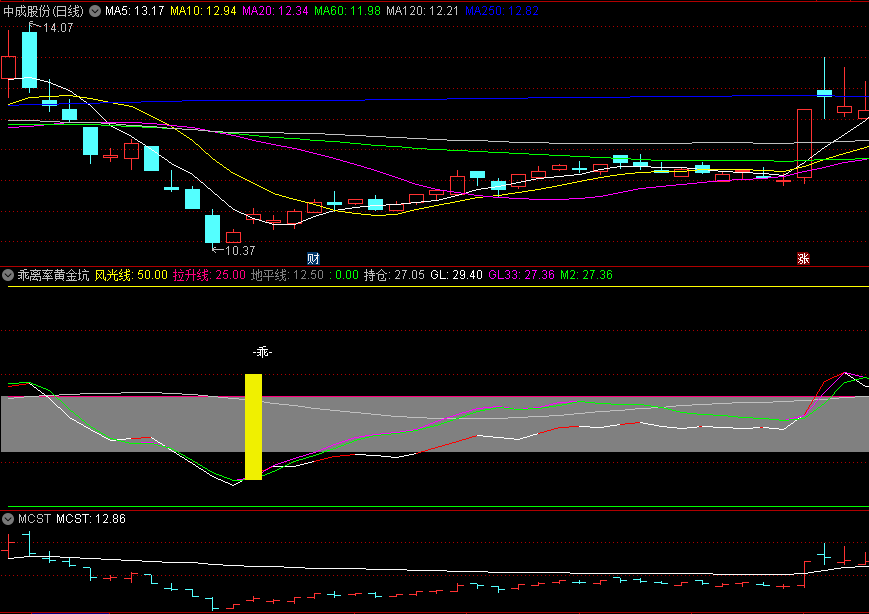Image resolution: width=869 pixels, height=614 pixels.
Task: Select the 中成股份(日线) chart title
Action: [x=44, y=11]
